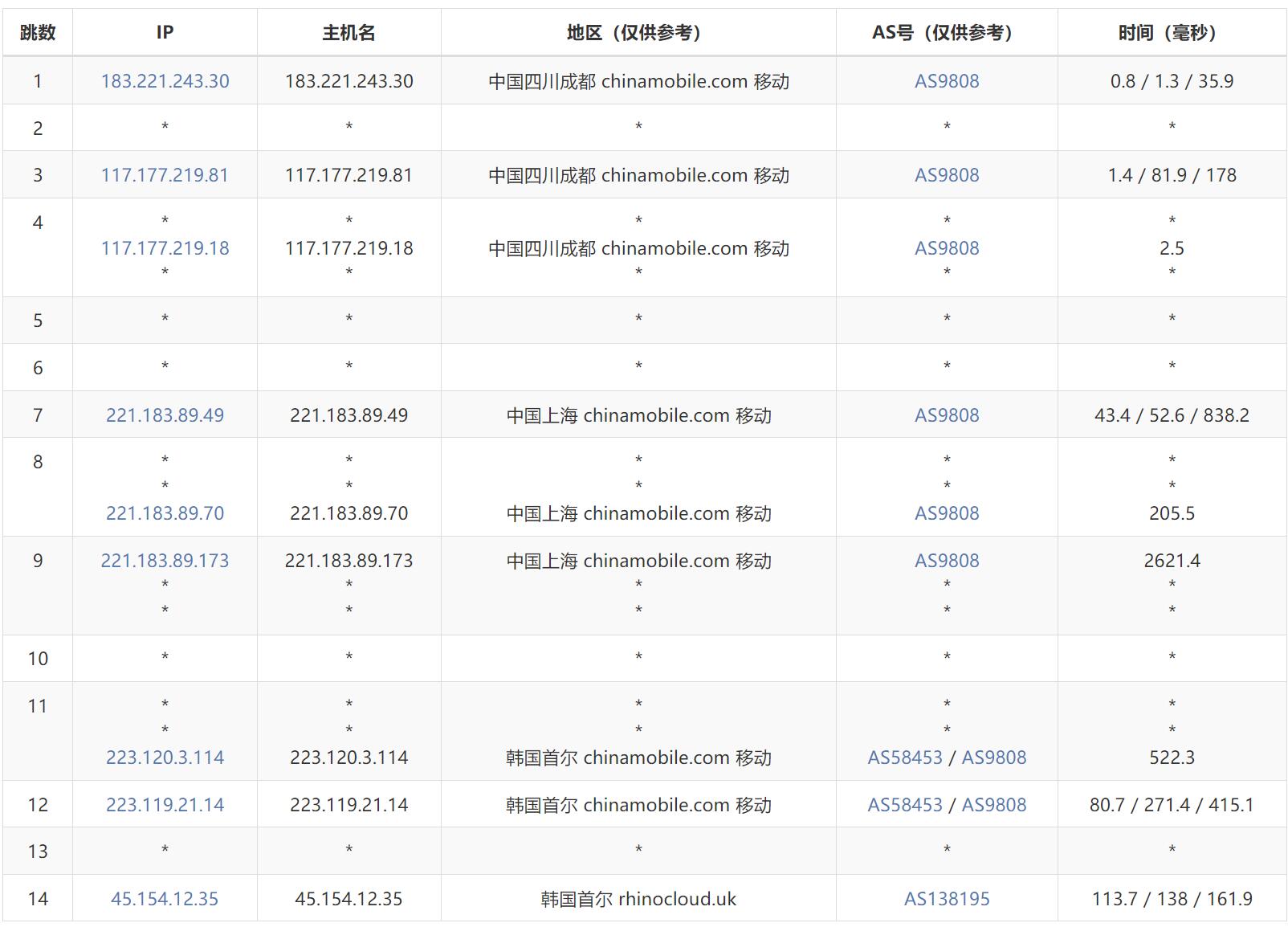Screen dimensions: 1288x927
Task: Open IP link 223.120.3.114
Action: coord(165,758)
